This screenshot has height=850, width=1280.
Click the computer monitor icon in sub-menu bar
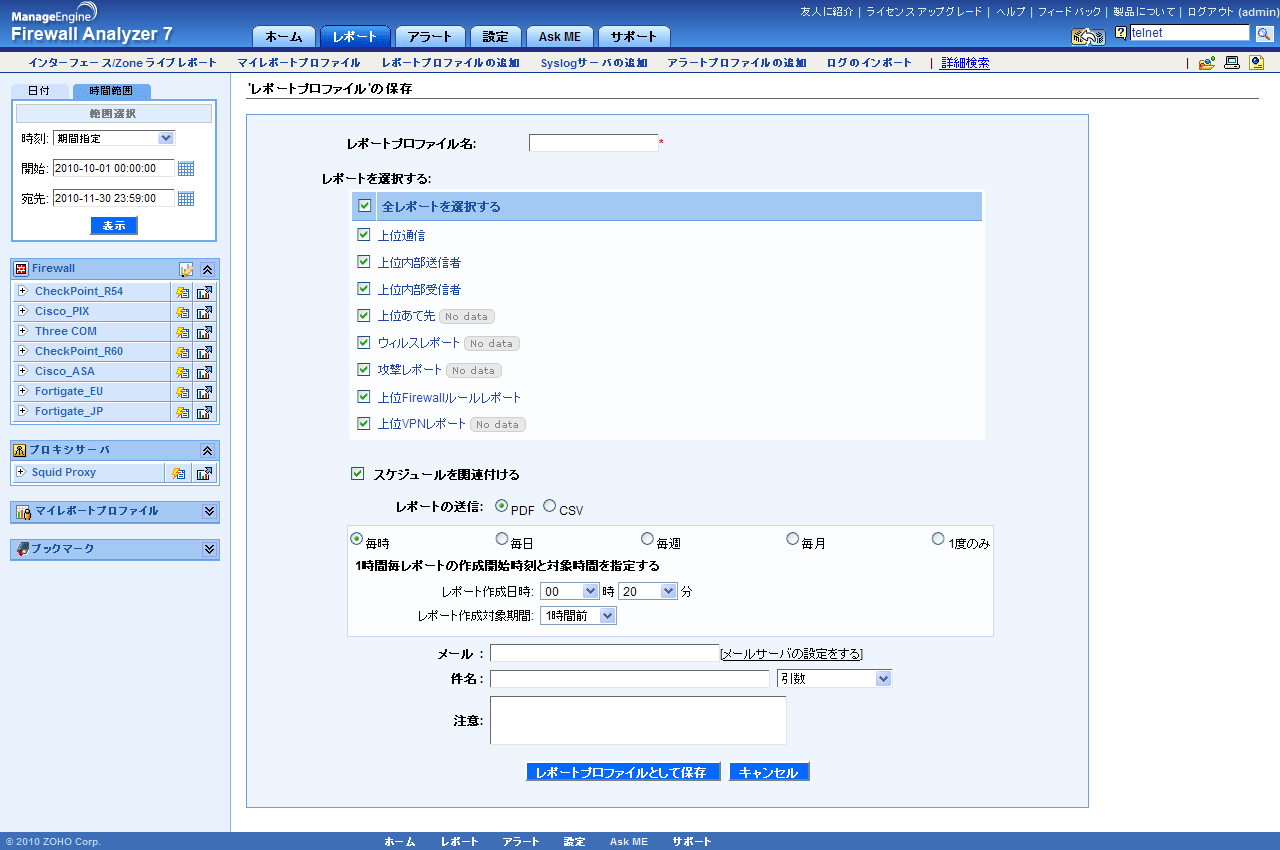pos(1232,63)
